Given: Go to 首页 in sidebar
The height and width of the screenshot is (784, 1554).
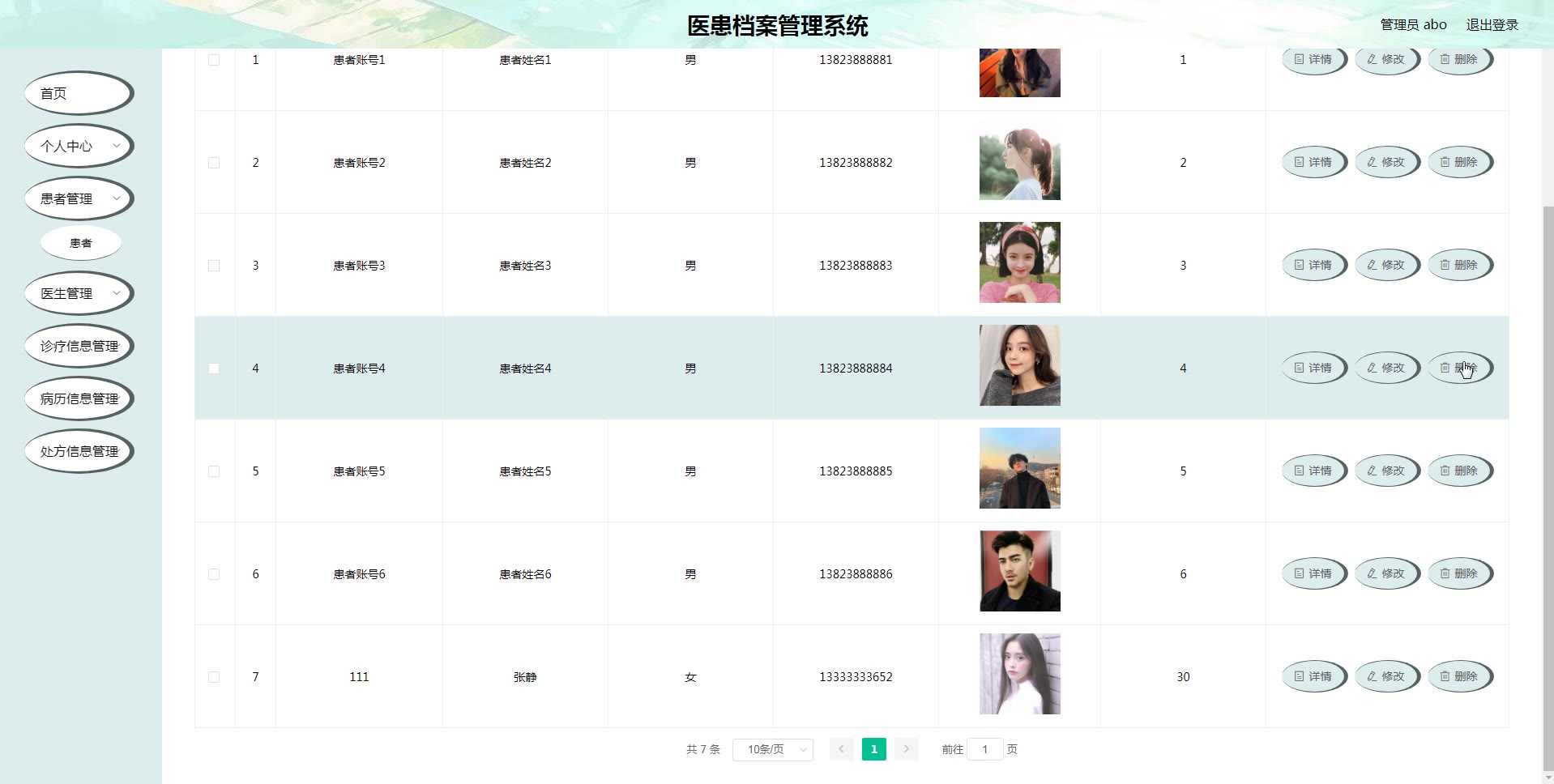Looking at the screenshot, I should pos(79,94).
